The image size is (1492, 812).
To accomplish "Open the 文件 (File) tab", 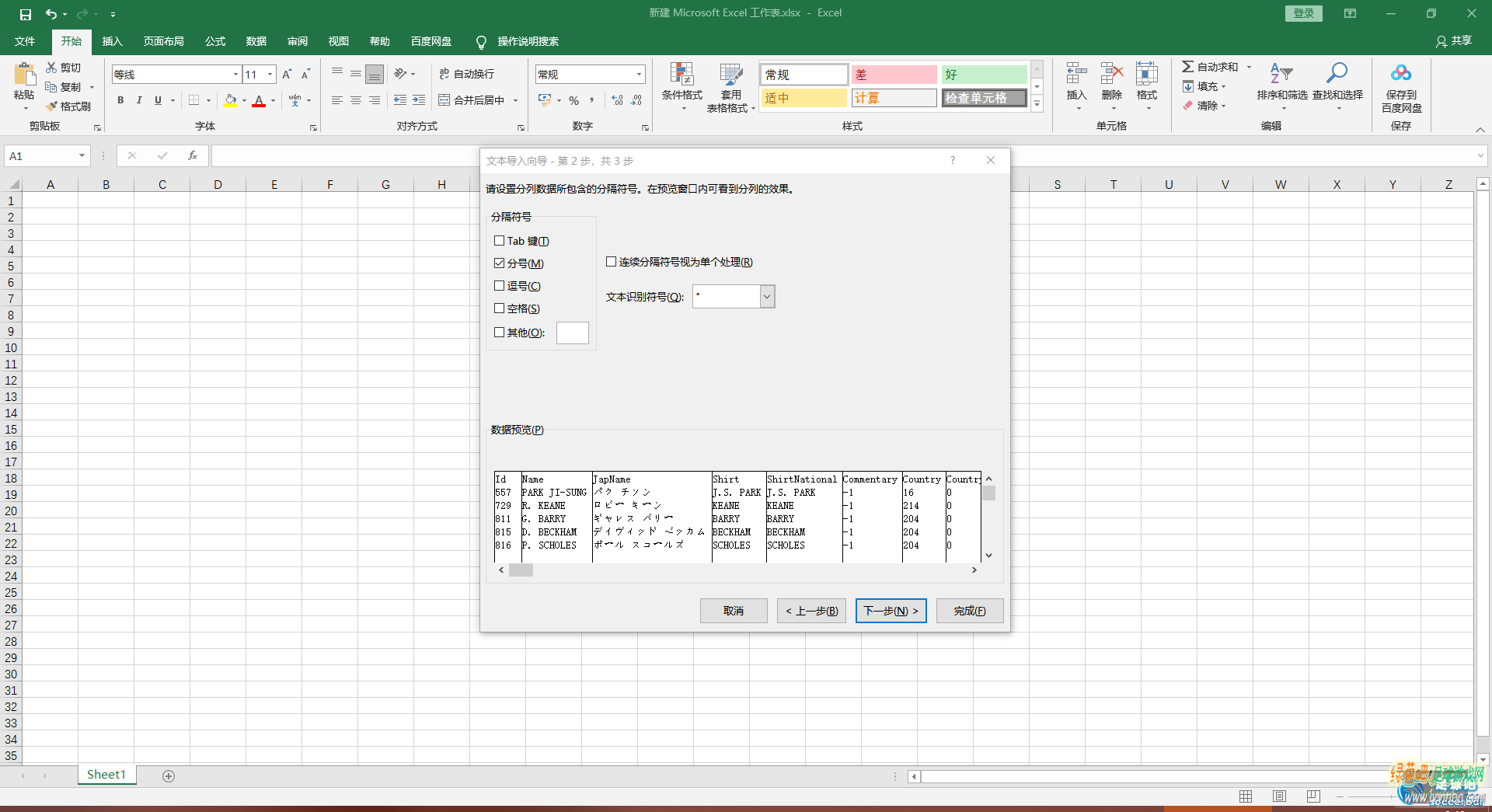I will 25,41.
